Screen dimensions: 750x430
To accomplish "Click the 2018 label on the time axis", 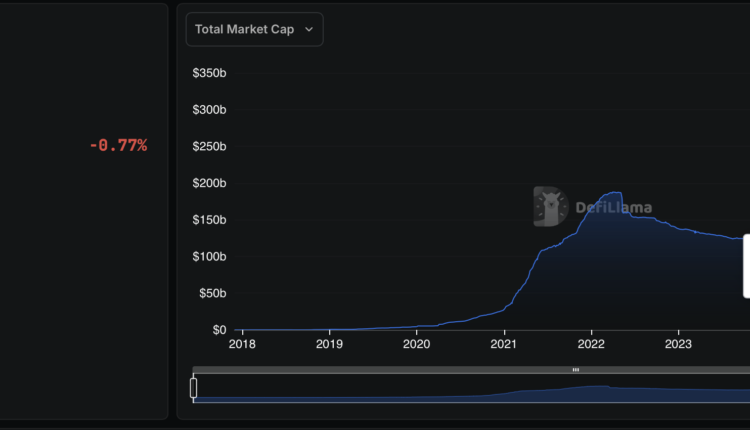I will click(x=241, y=345).
